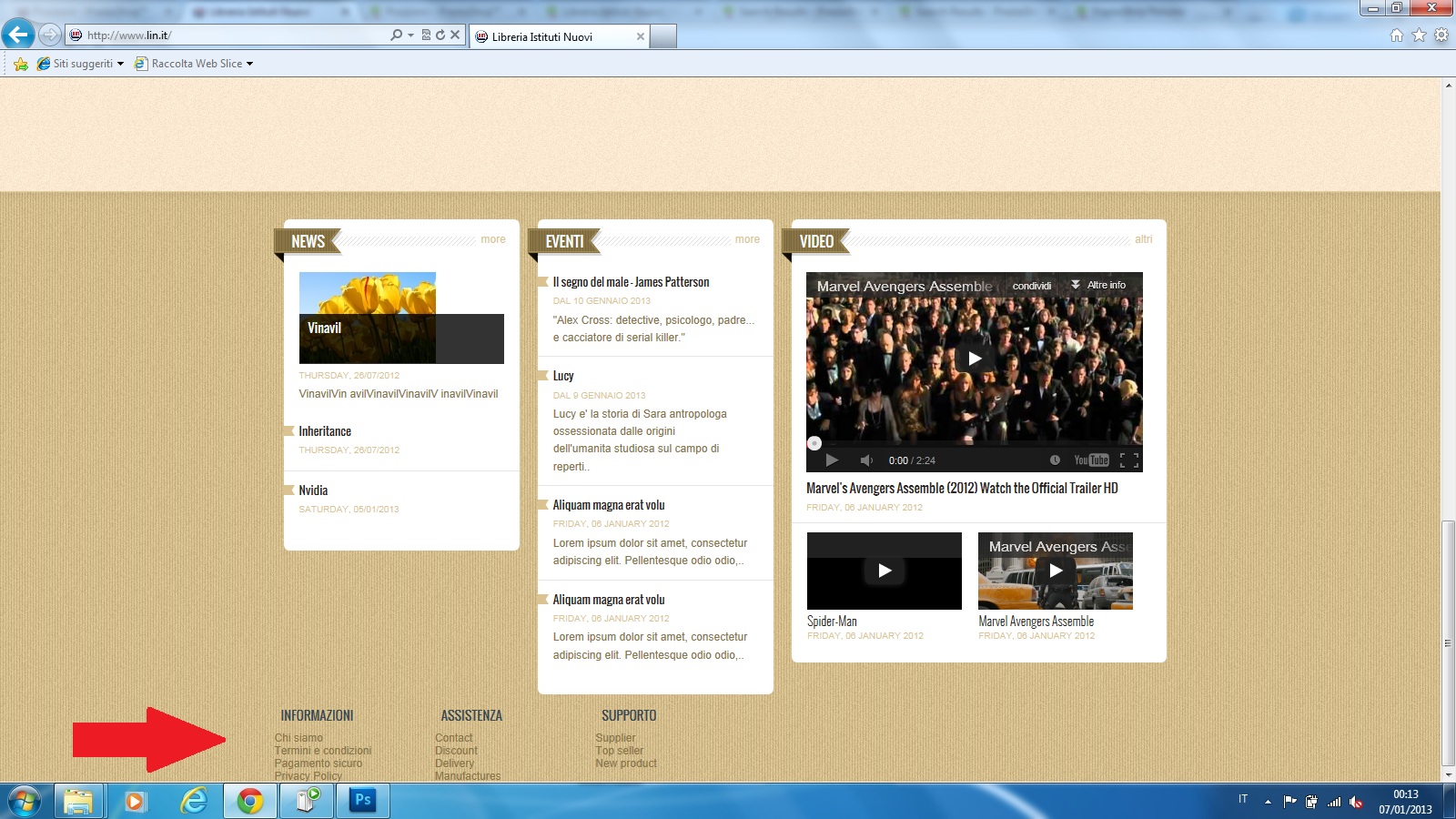Click the page vertical scrollbar thumb
The width and height of the screenshot is (1456, 819).
(x=1448, y=643)
